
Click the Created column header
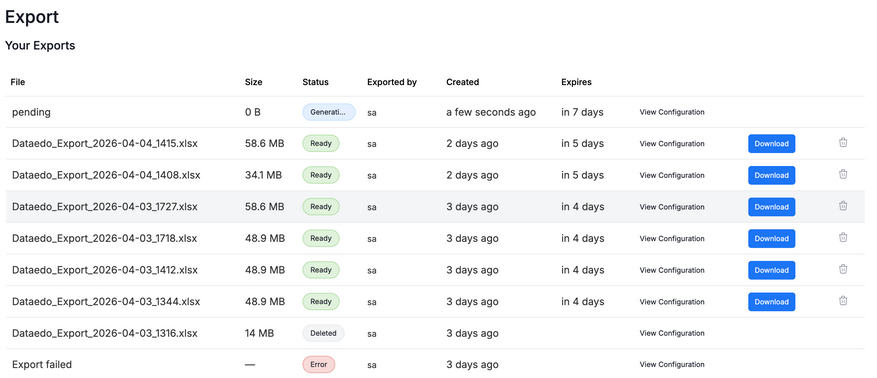pos(463,82)
